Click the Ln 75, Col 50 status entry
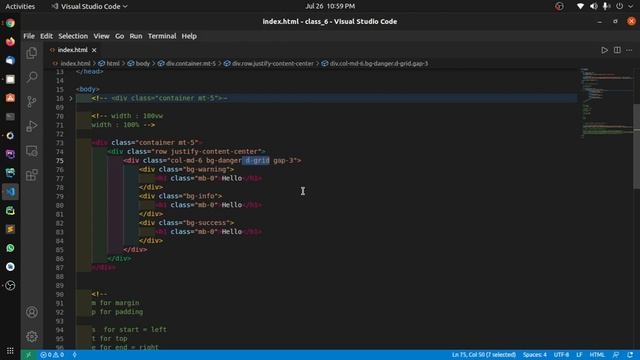Image resolution: width=640 pixels, height=360 pixels. click(x=484, y=355)
